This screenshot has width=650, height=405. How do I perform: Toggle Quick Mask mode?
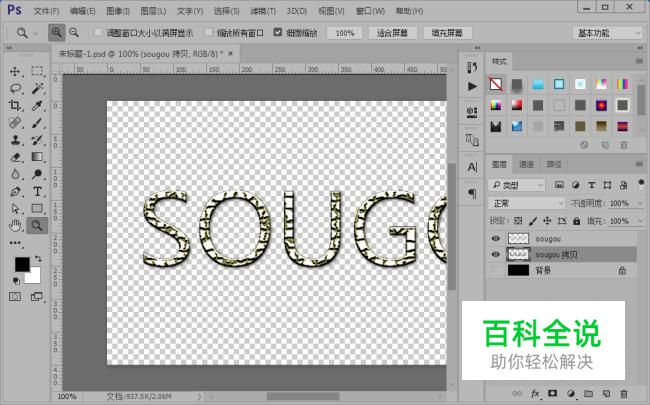[15, 296]
